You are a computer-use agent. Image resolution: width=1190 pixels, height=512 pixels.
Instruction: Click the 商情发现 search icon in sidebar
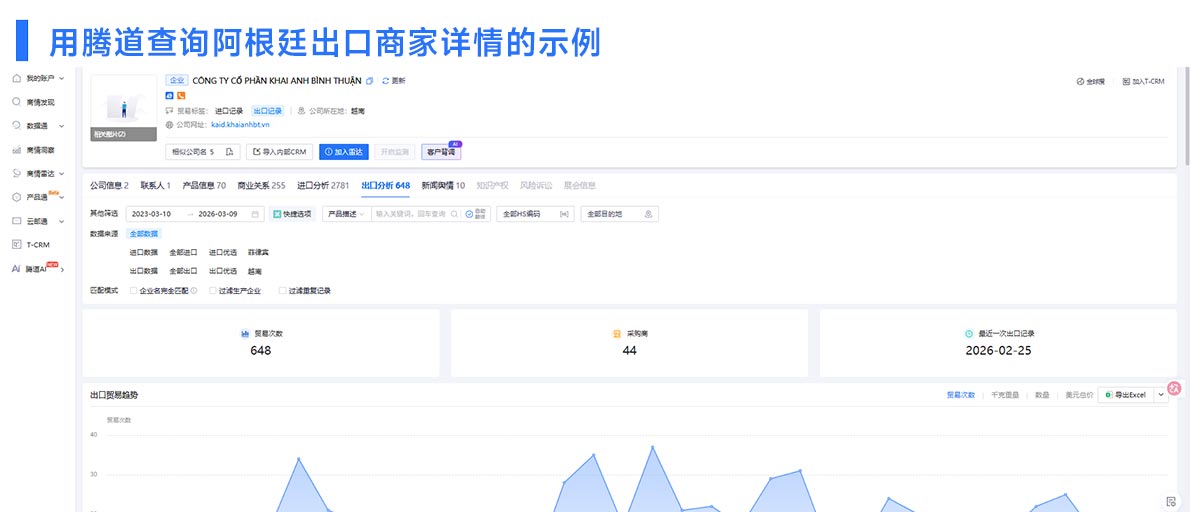tap(17, 102)
